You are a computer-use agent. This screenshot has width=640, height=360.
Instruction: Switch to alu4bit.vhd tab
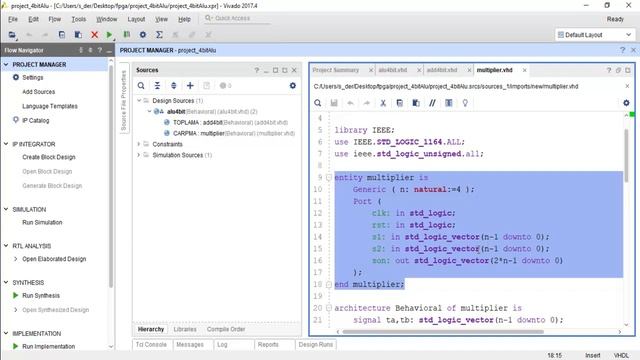coord(392,70)
